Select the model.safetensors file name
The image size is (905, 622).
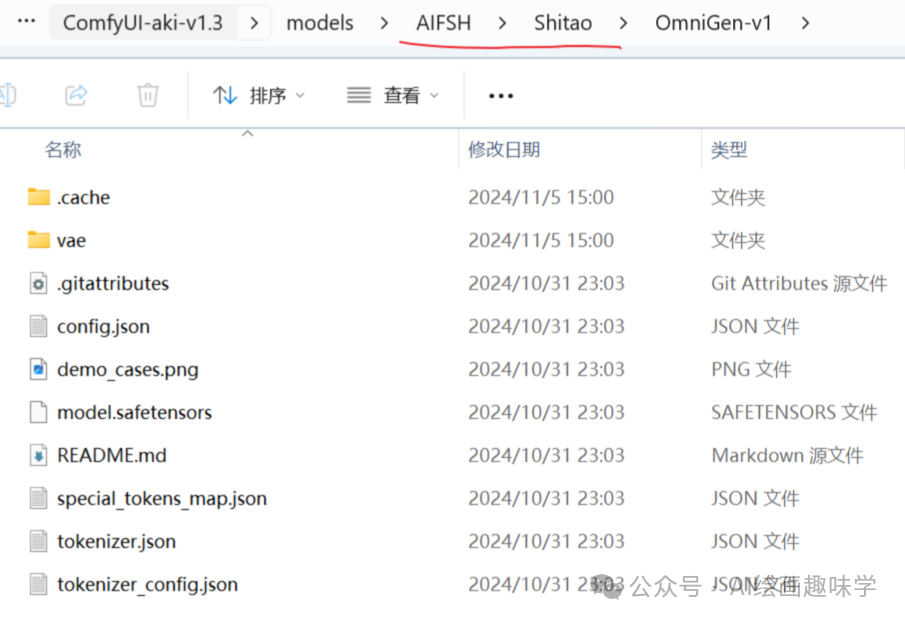(x=134, y=413)
